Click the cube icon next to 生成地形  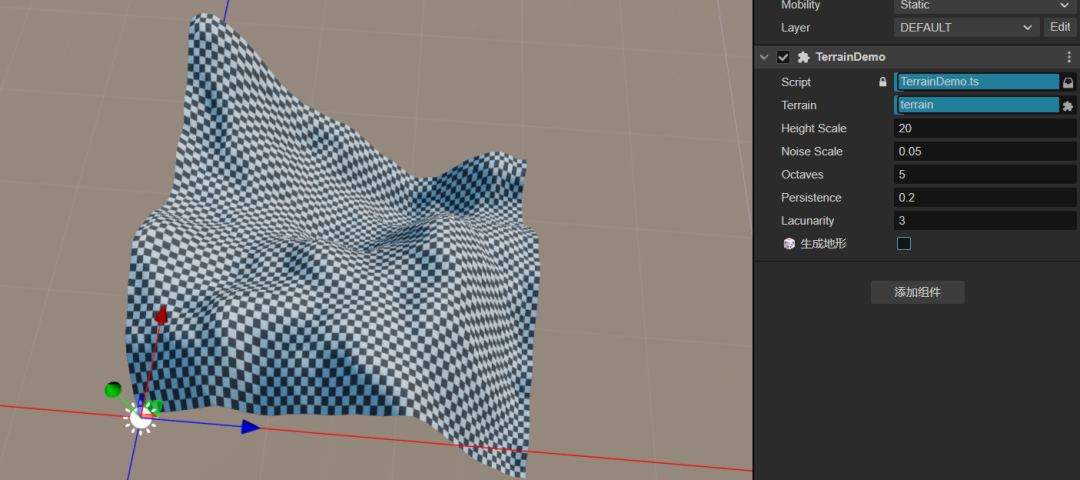click(x=789, y=243)
